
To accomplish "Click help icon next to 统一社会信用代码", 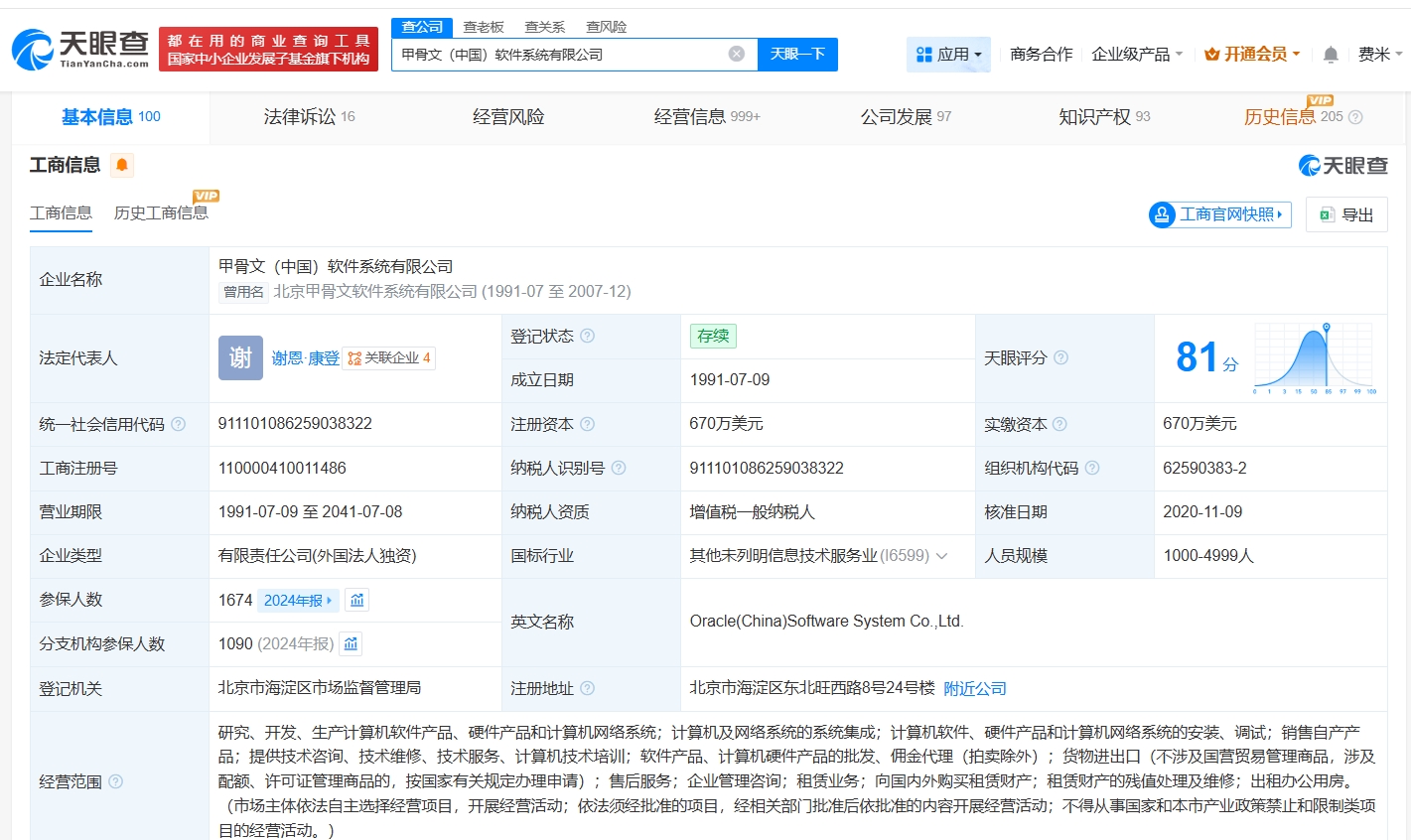I will click(x=179, y=424).
